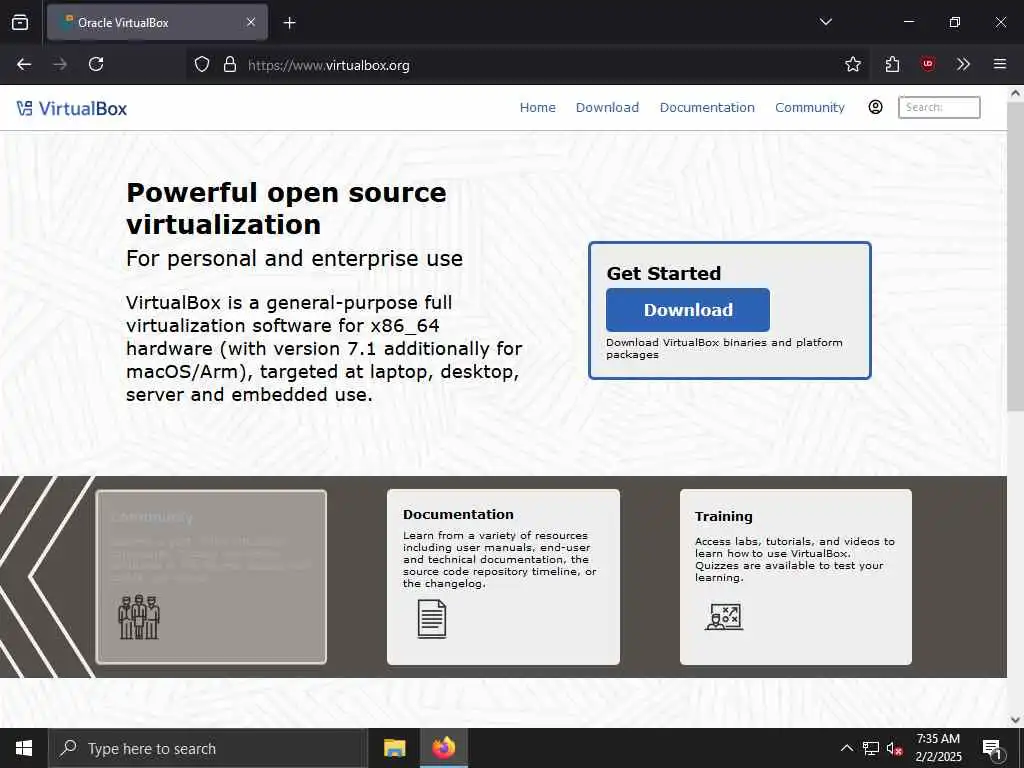Screen dimensions: 1024x768
Task: Open Firefox hamburger application menu
Action: (999, 64)
